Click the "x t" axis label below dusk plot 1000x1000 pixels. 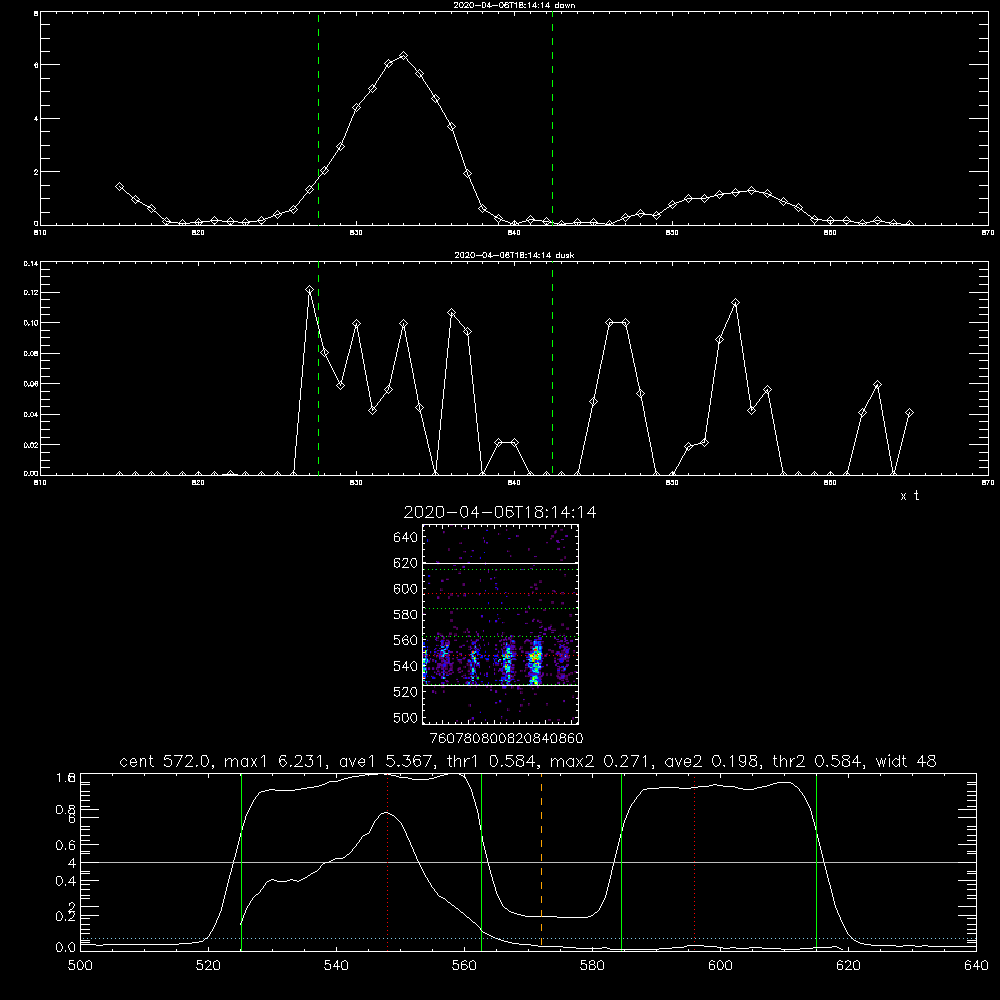pos(910,496)
